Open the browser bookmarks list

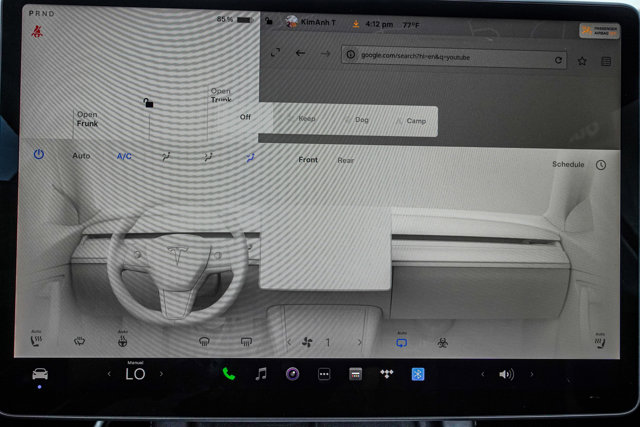(x=606, y=61)
